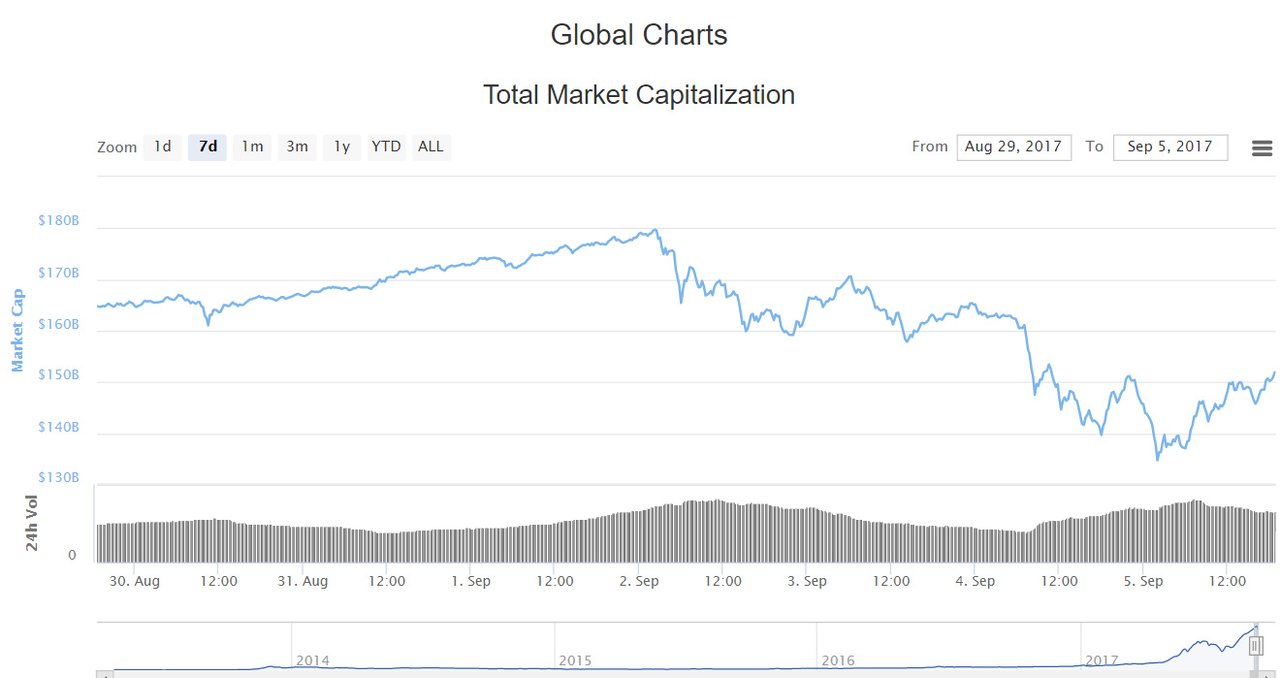Jump to 2015 in the navigator
The width and height of the screenshot is (1280, 678).
coord(576,661)
